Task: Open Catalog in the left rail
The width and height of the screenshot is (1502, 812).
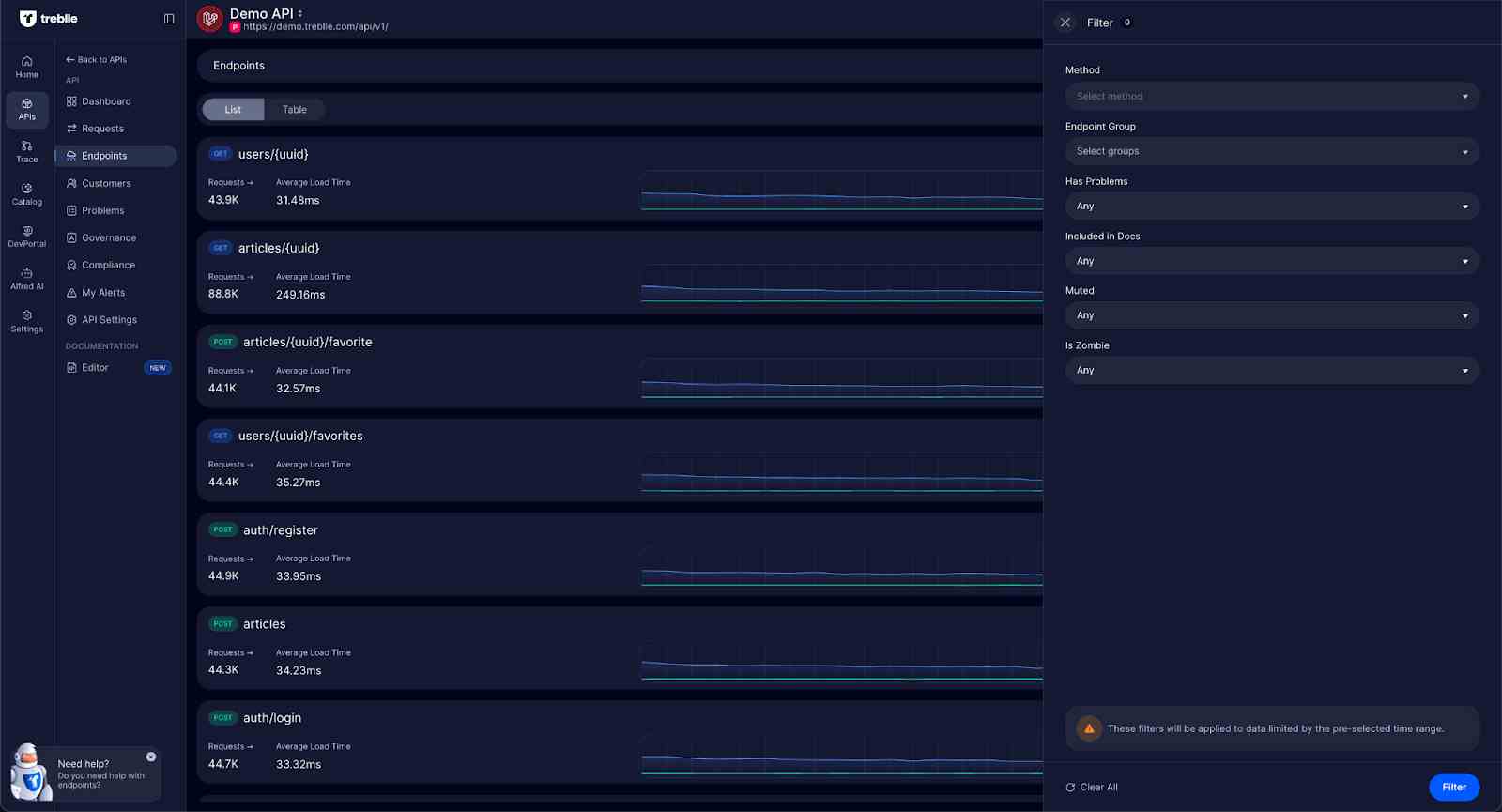Action: point(27,194)
